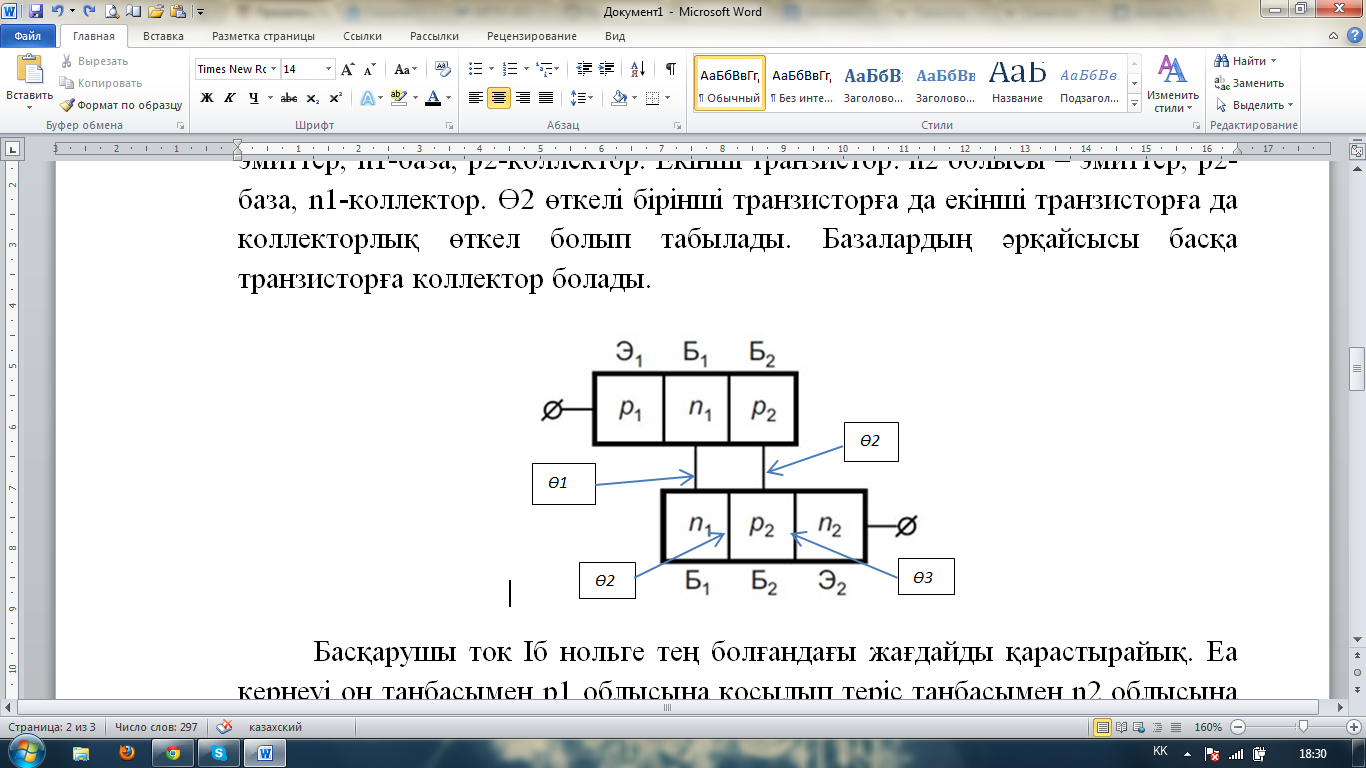The width and height of the screenshot is (1366, 768).
Task: Open the Файл menu
Action: point(28,36)
